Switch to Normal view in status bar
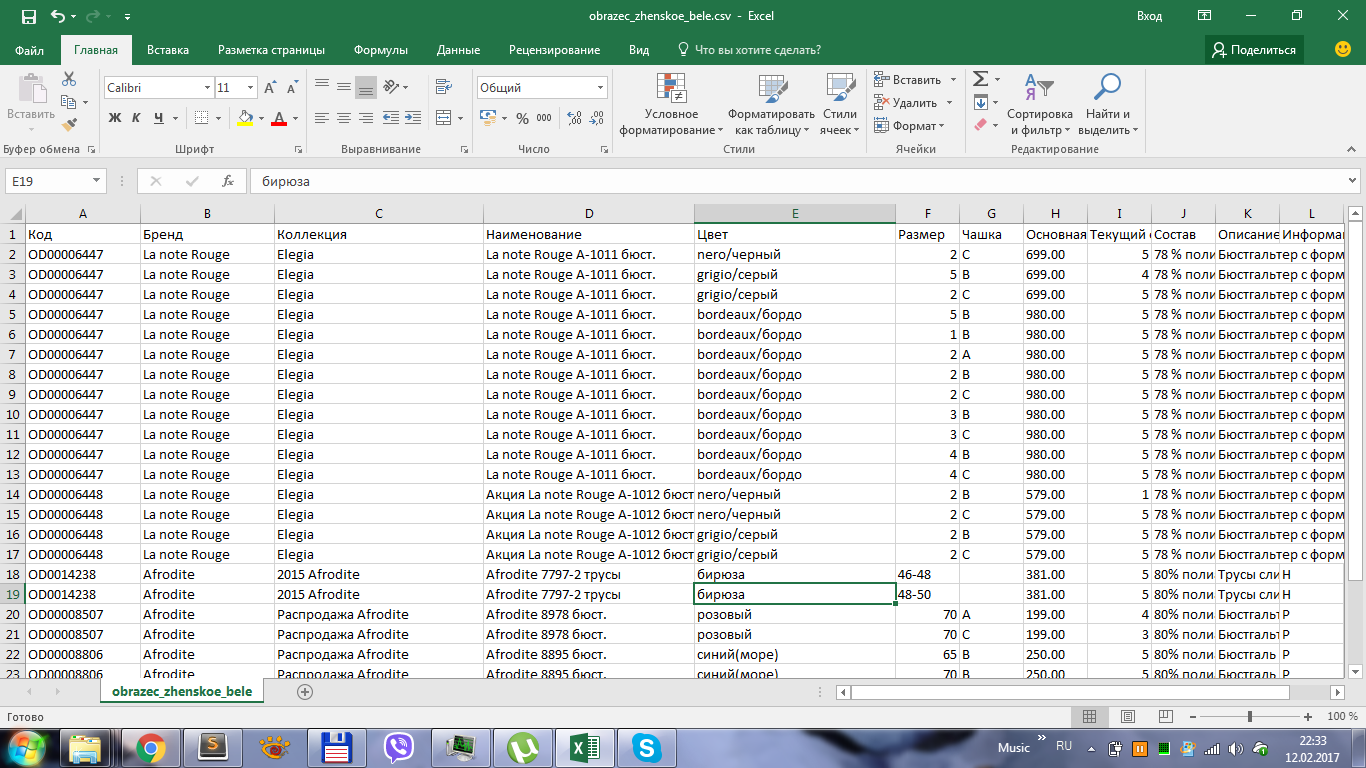The height and width of the screenshot is (768, 1366). pos(1090,717)
